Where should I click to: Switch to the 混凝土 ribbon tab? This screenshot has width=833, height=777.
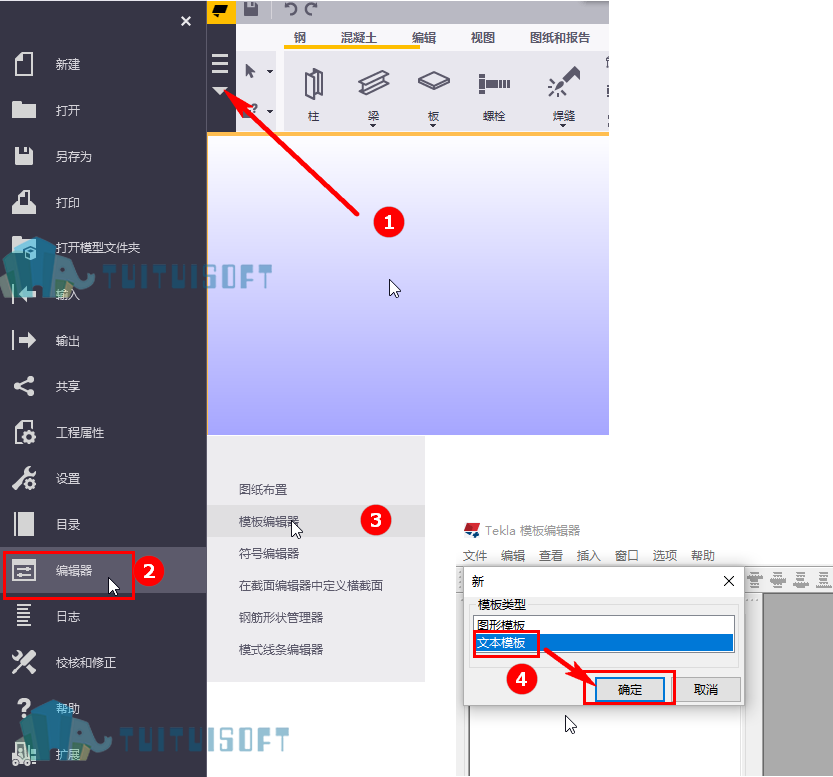359,38
